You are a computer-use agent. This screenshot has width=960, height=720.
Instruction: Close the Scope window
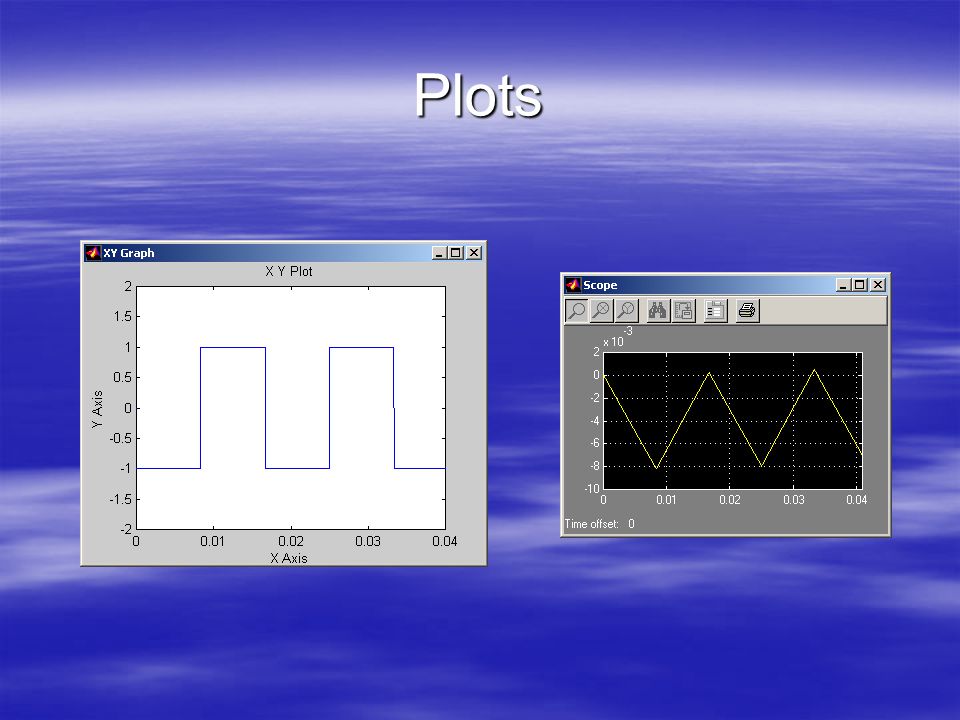[878, 285]
